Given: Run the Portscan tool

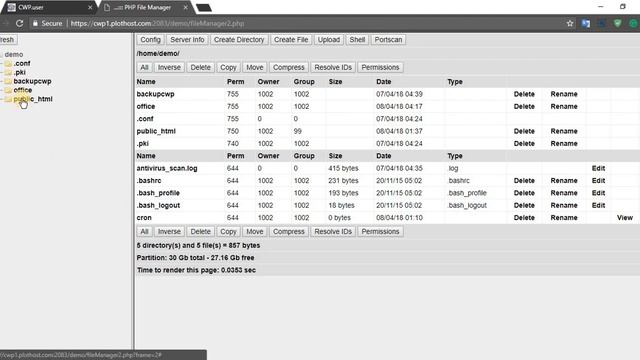Looking at the screenshot, I should coord(388,40).
